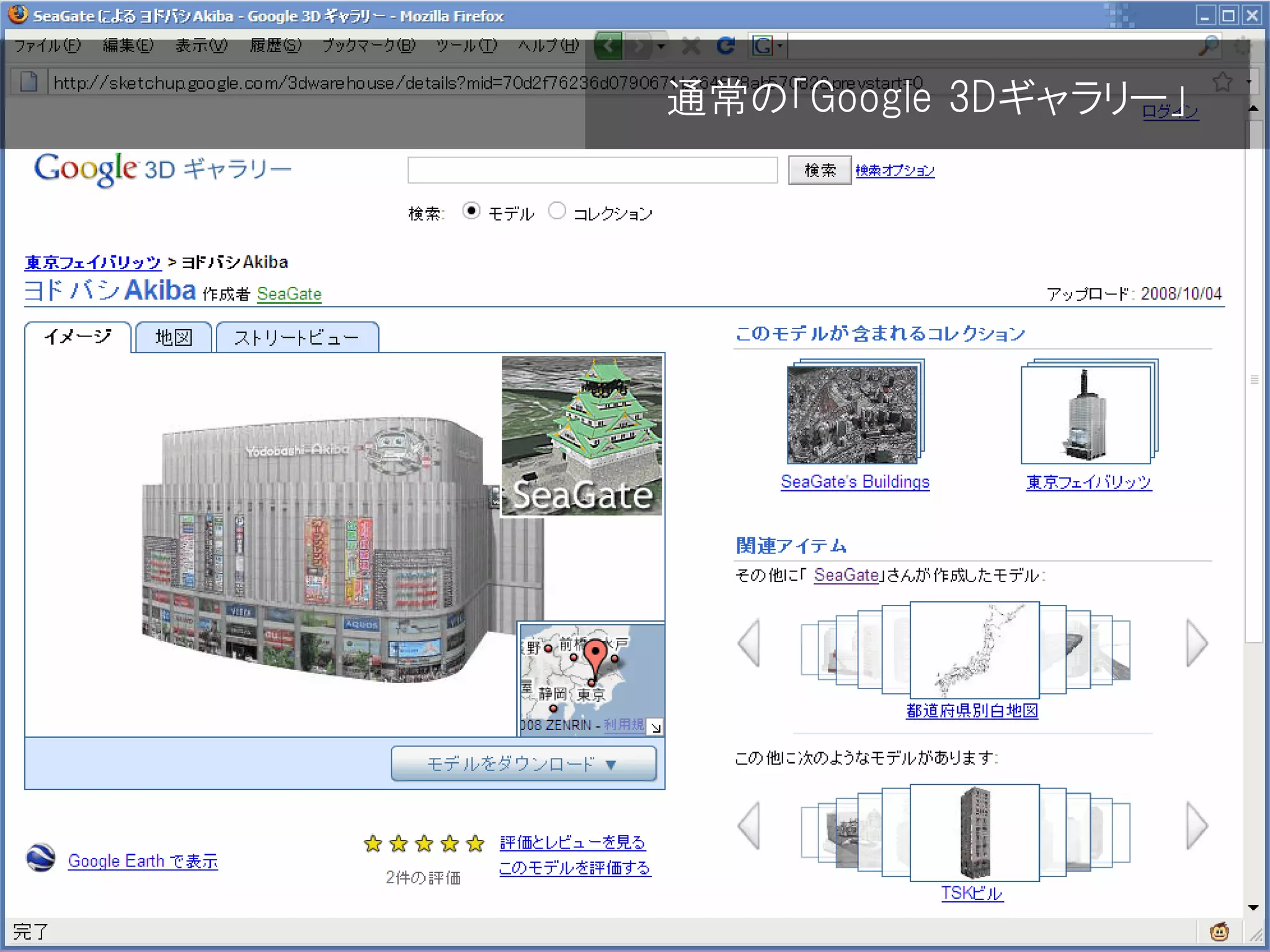1270x952 pixels.
Task: Select the コレクション radio button
Action: (557, 211)
